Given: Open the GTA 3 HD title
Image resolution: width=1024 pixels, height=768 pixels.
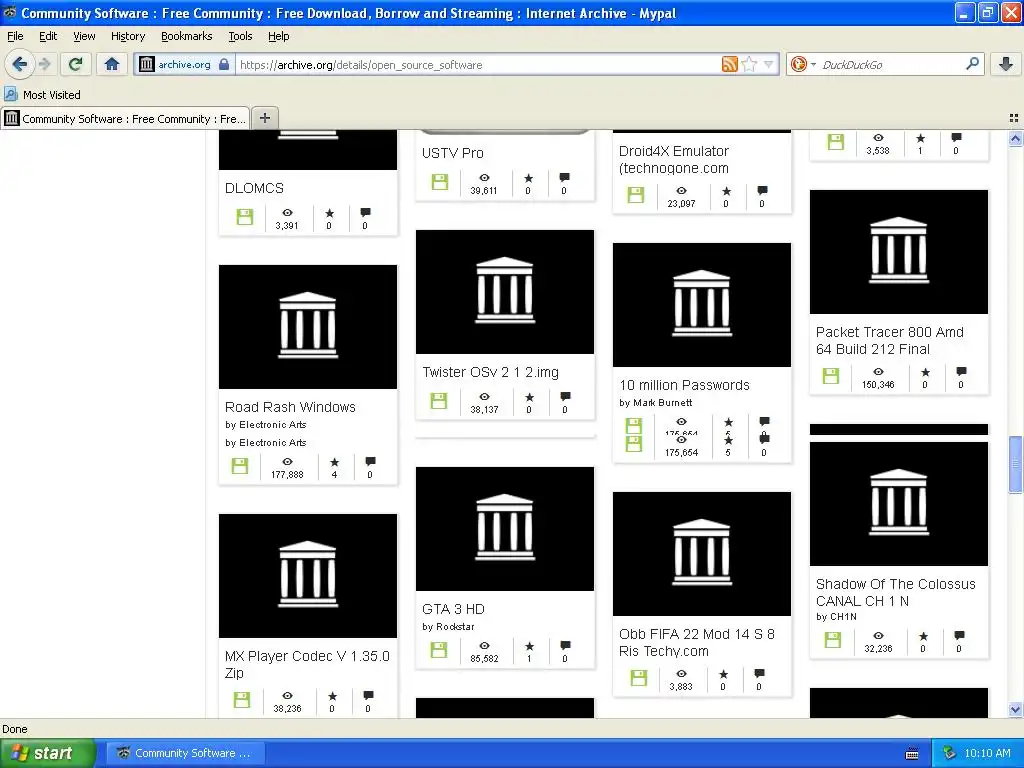Looking at the screenshot, I should tap(453, 609).
